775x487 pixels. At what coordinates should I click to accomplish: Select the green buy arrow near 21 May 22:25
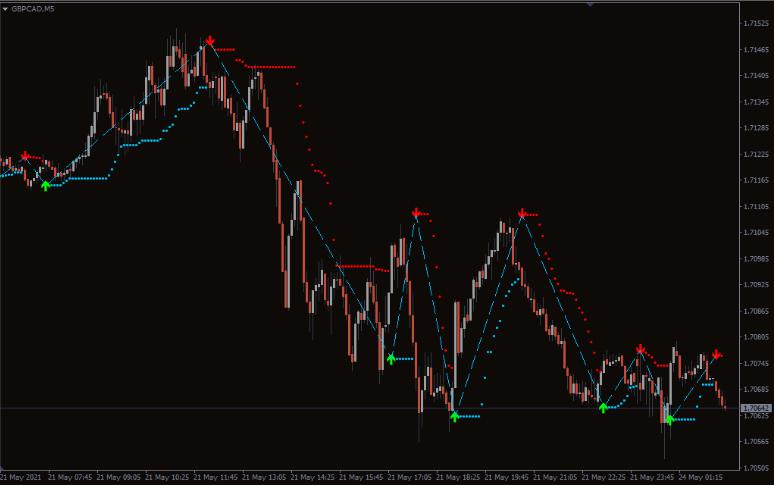pyautogui.click(x=603, y=408)
